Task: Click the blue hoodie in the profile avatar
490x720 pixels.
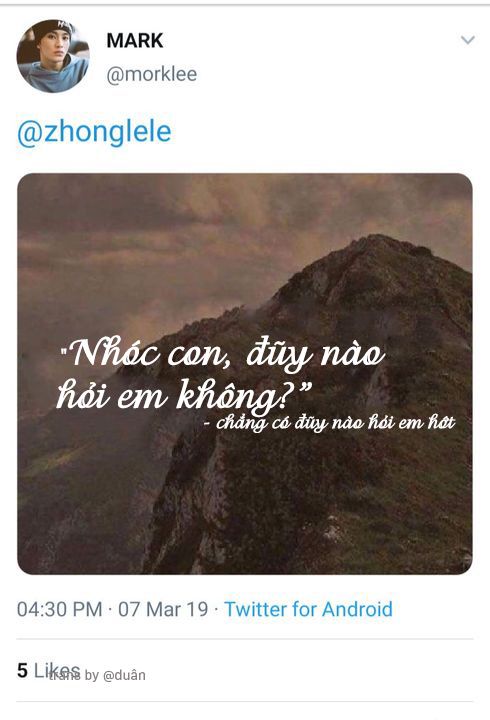Action: (x=51, y=77)
